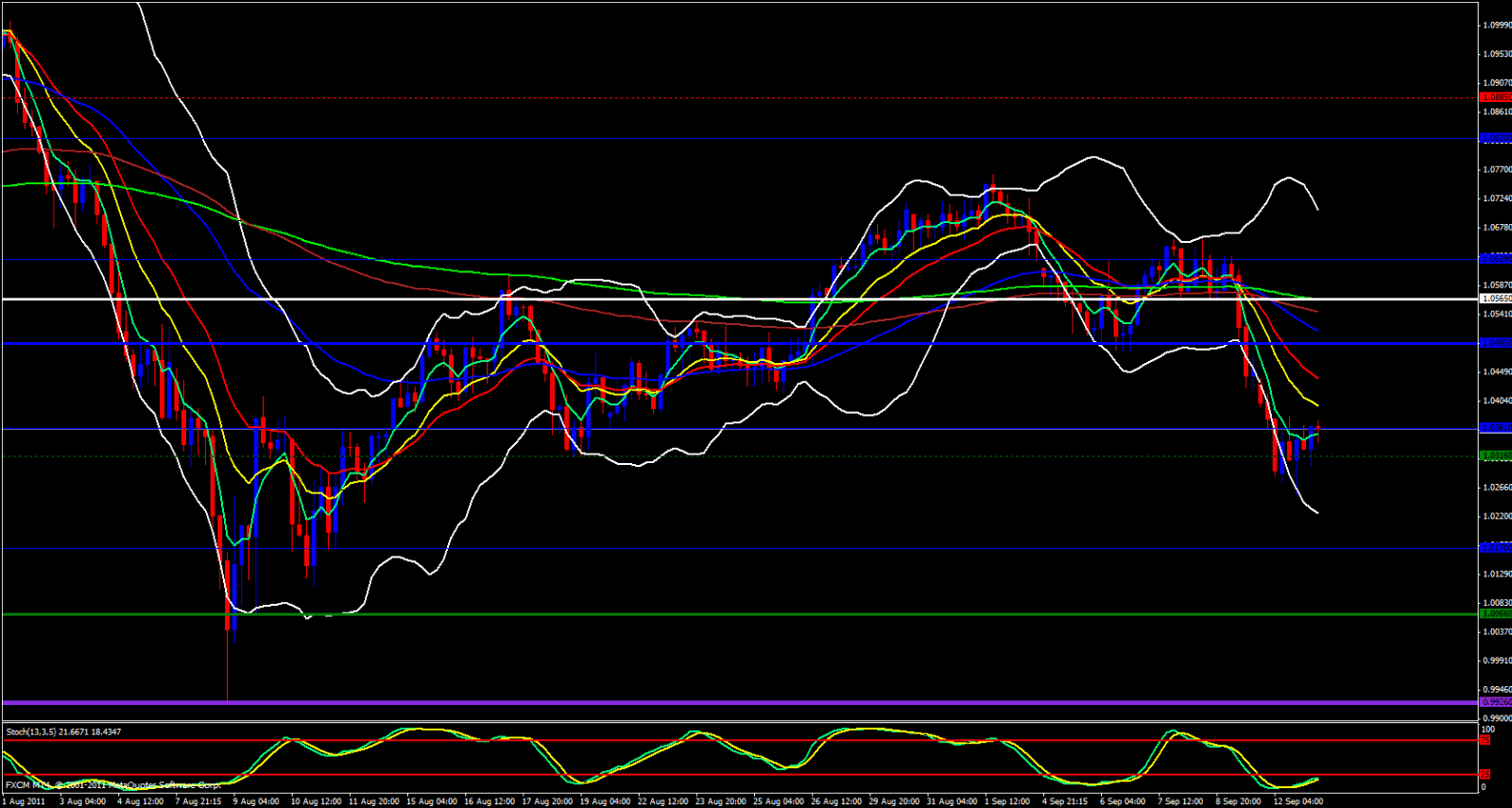Viewport: 1512px width, 808px height.
Task: Click the 17 Aug 20:00 time marker
Action: pos(548,801)
